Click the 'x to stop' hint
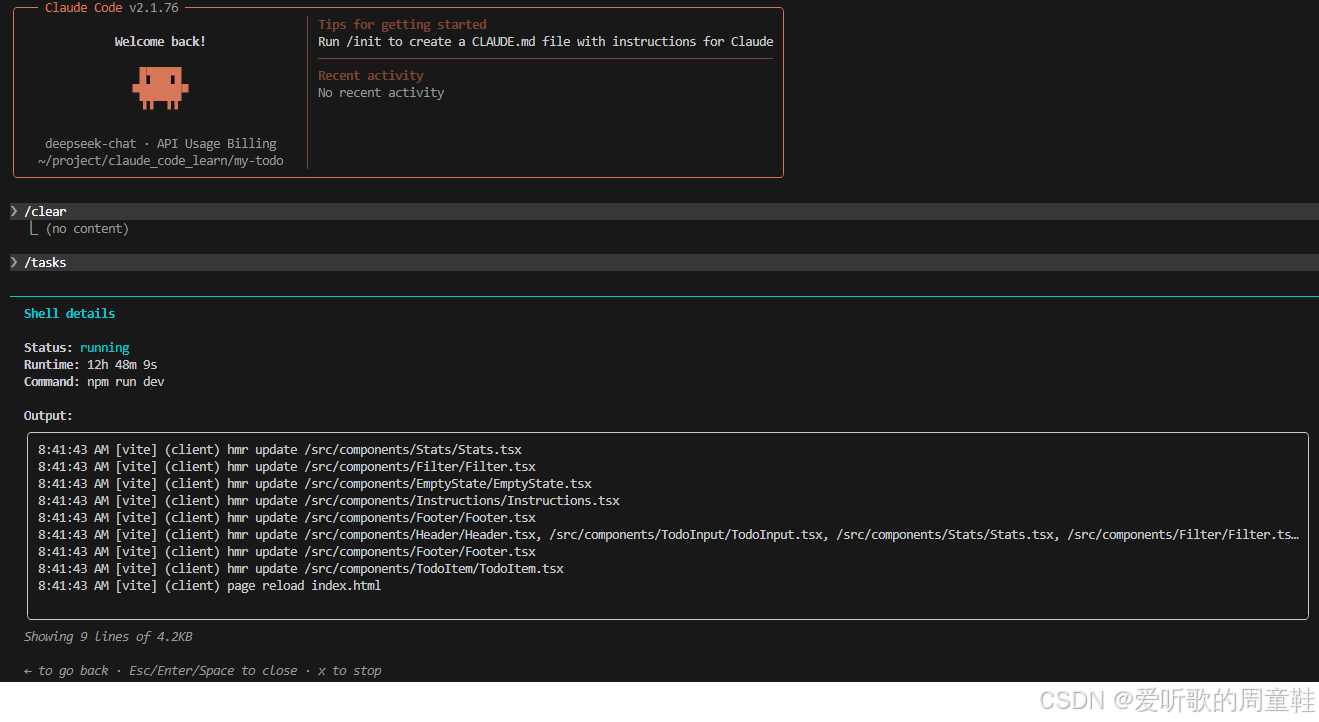This screenshot has width=1319, height=722. pos(350,670)
